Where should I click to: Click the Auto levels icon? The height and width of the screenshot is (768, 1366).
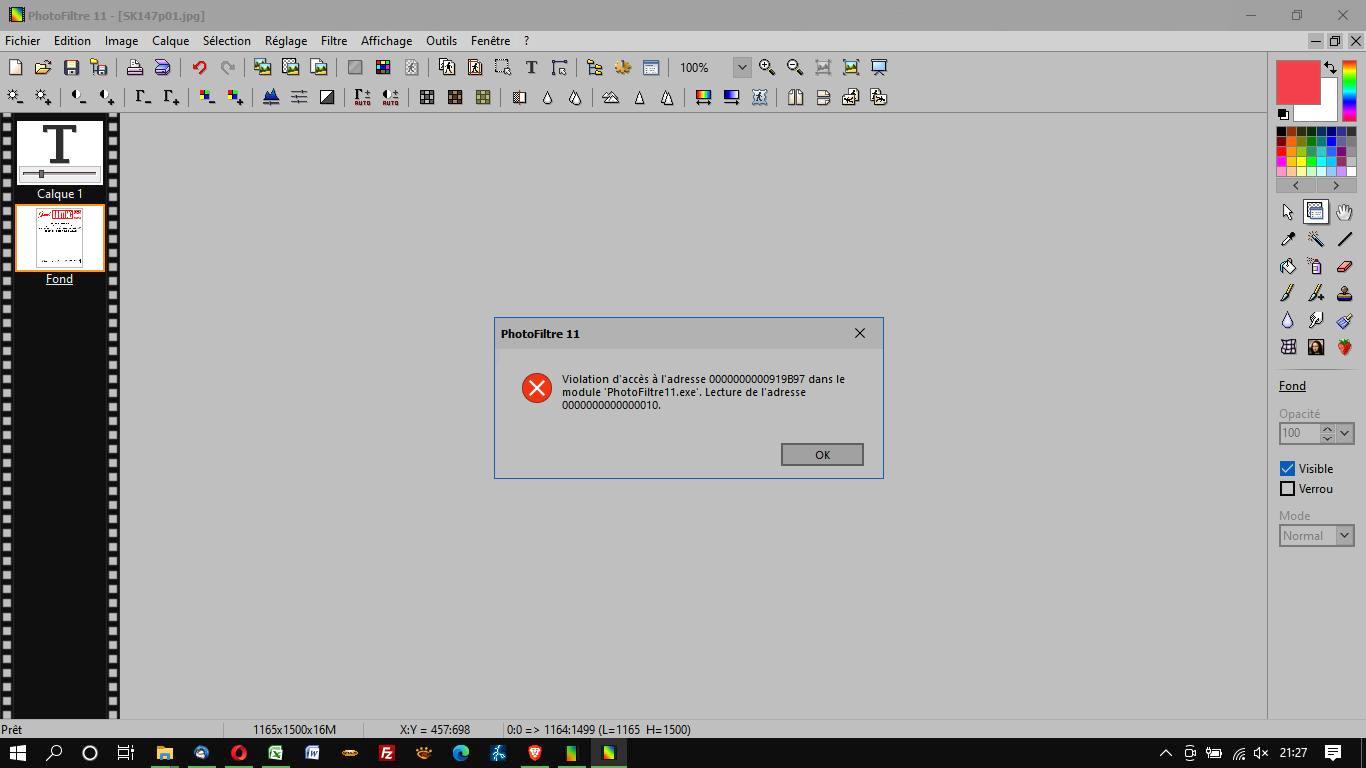point(362,97)
